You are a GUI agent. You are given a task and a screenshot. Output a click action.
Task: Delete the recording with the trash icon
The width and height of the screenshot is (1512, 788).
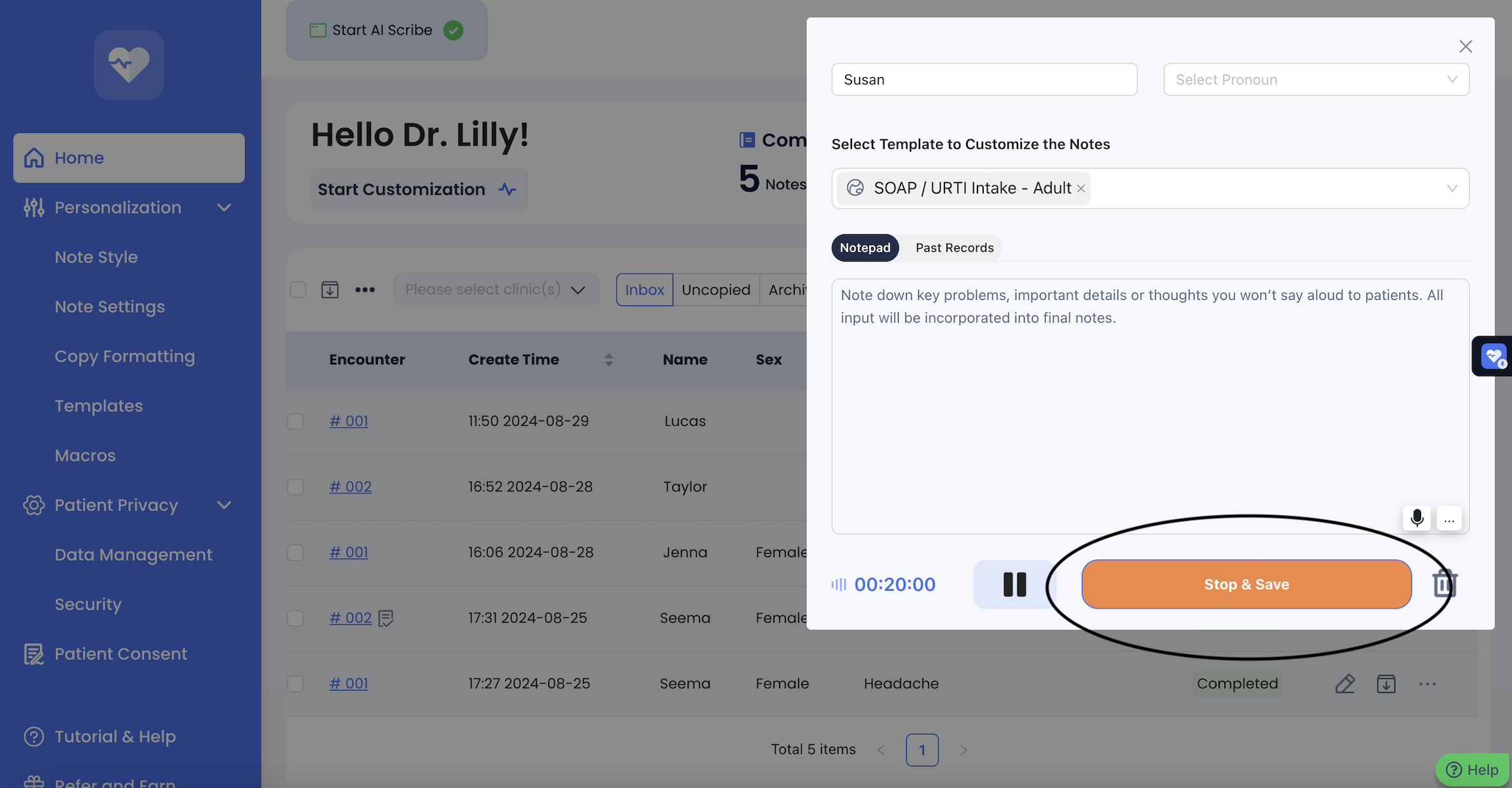point(1445,584)
